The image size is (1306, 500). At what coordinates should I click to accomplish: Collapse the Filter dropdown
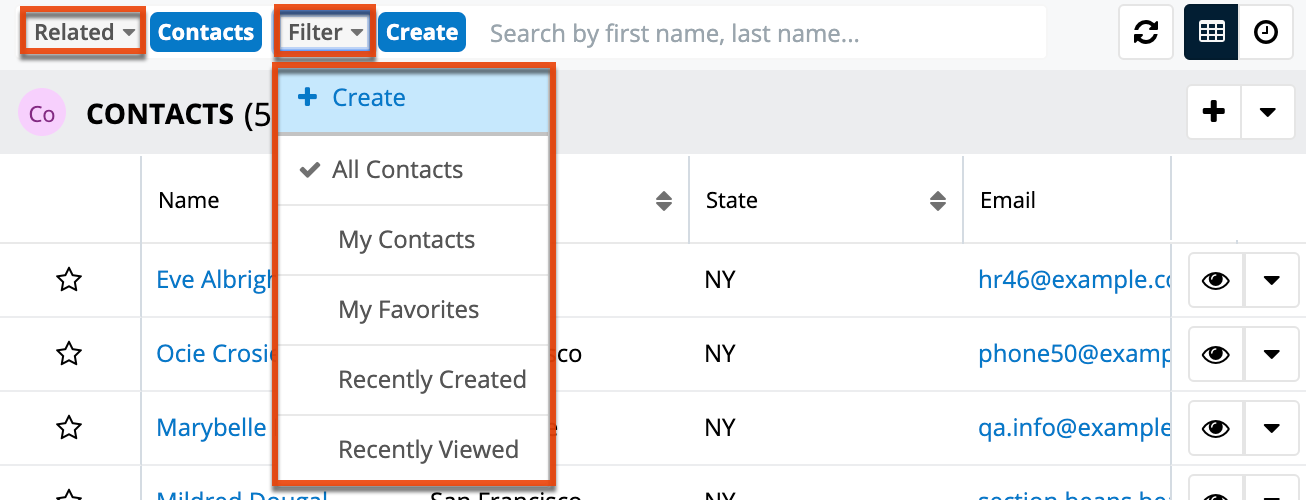[325, 33]
